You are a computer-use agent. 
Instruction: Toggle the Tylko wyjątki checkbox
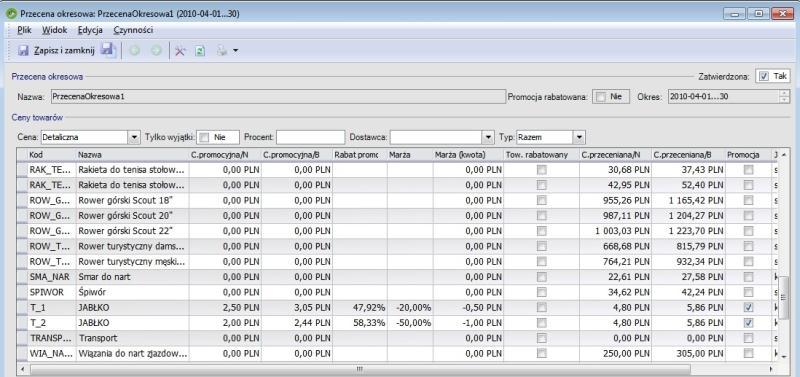point(204,137)
